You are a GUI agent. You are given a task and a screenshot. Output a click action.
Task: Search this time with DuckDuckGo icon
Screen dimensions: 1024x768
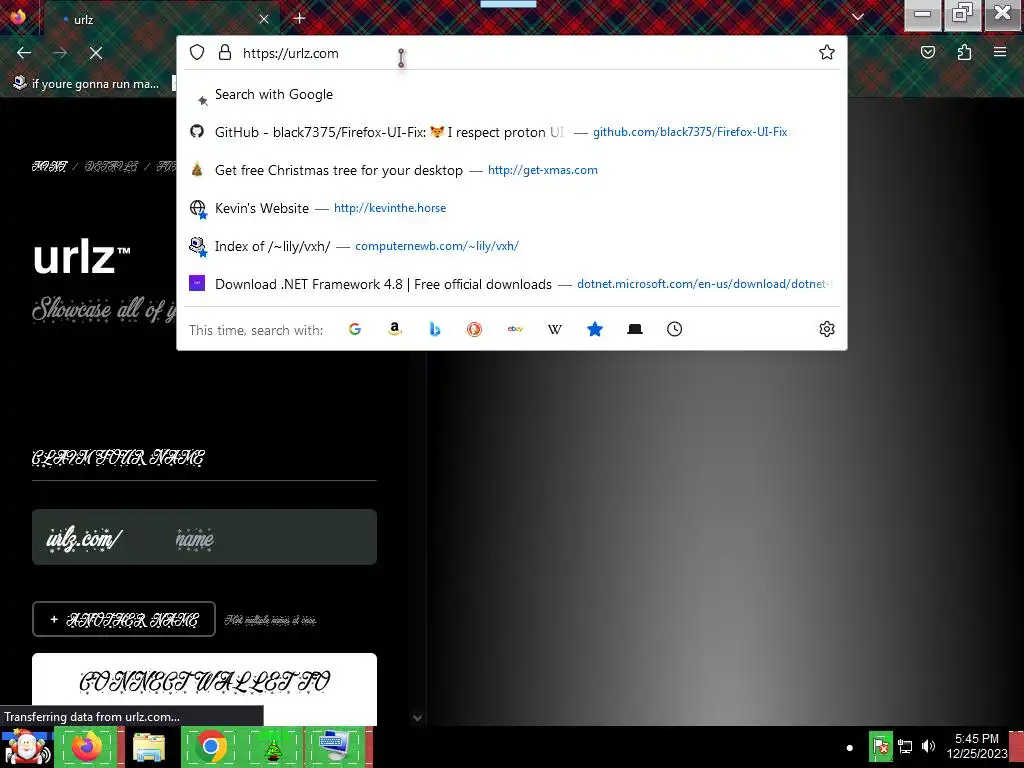coord(474,329)
